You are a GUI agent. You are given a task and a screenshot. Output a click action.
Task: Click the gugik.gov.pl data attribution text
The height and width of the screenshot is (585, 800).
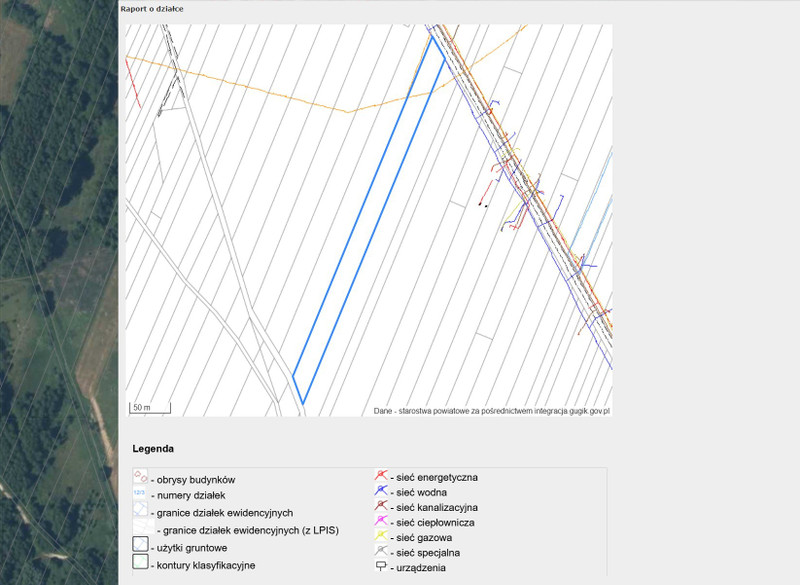tap(491, 411)
